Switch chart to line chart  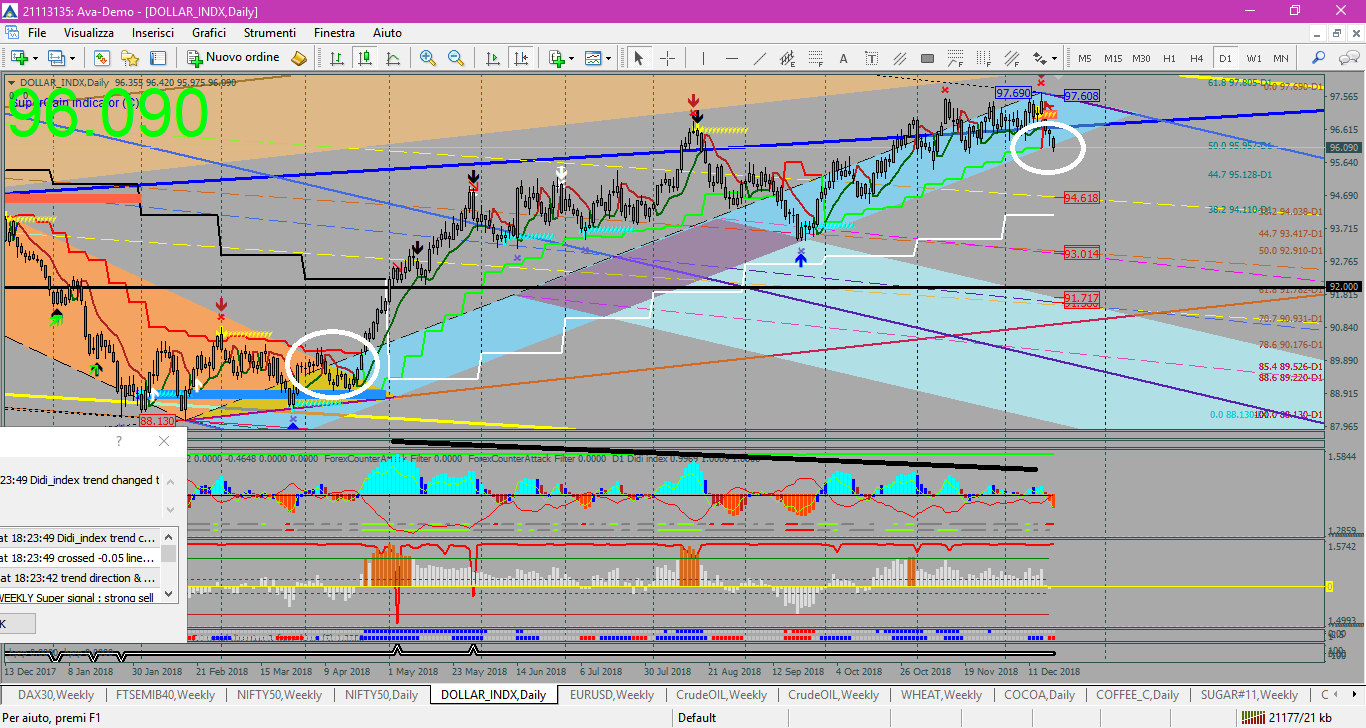pos(394,58)
